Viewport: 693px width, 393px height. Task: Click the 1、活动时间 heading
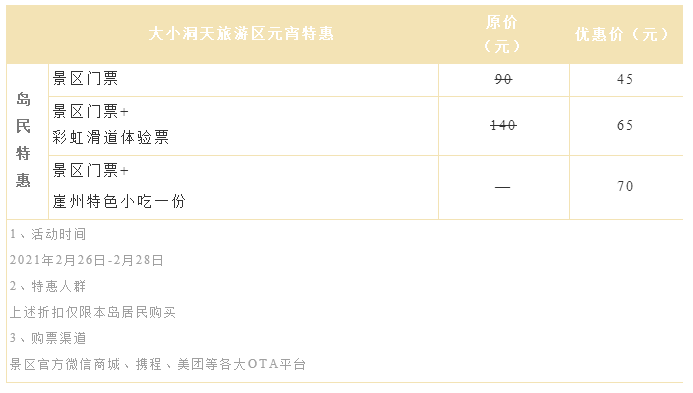(48, 234)
